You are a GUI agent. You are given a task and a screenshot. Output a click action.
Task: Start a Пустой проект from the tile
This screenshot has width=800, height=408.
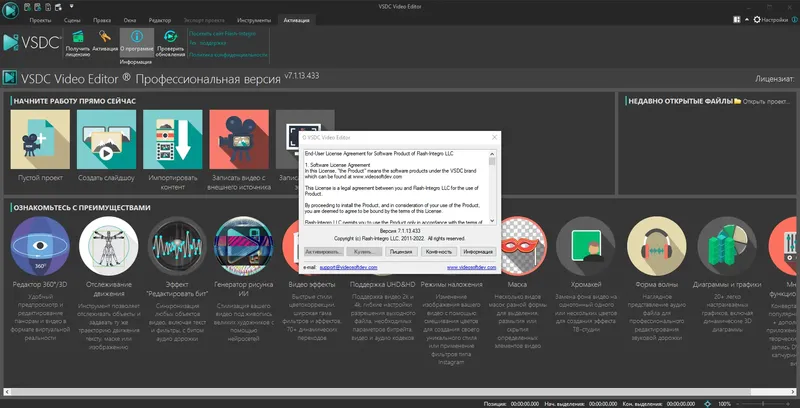pos(40,139)
